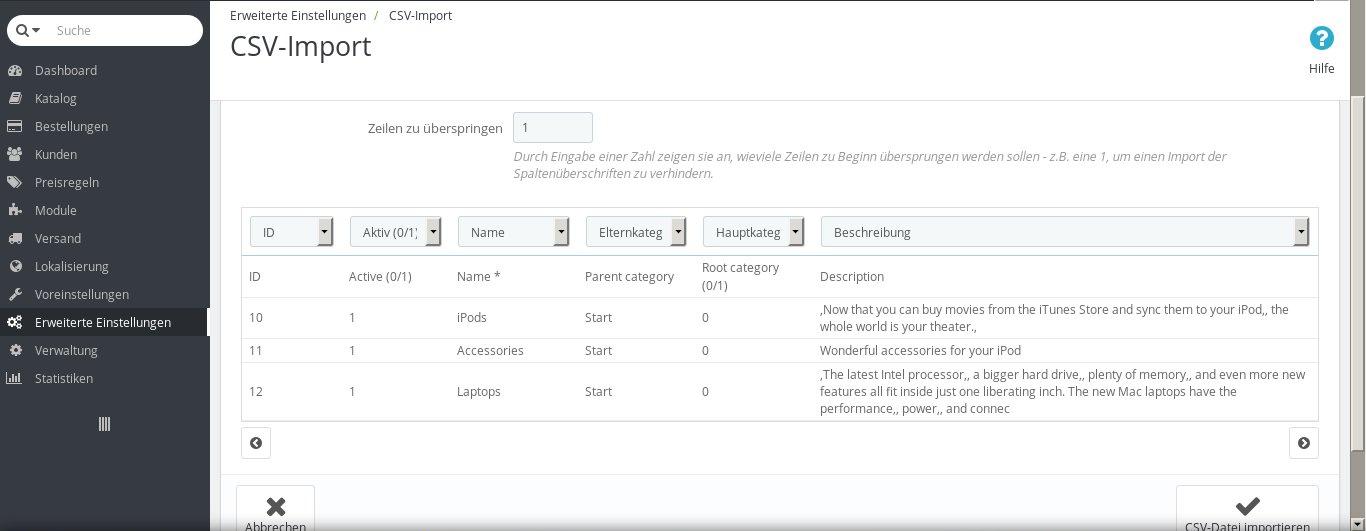The image size is (1366, 531).
Task: Click the Kunden people icon
Action: click(15, 155)
